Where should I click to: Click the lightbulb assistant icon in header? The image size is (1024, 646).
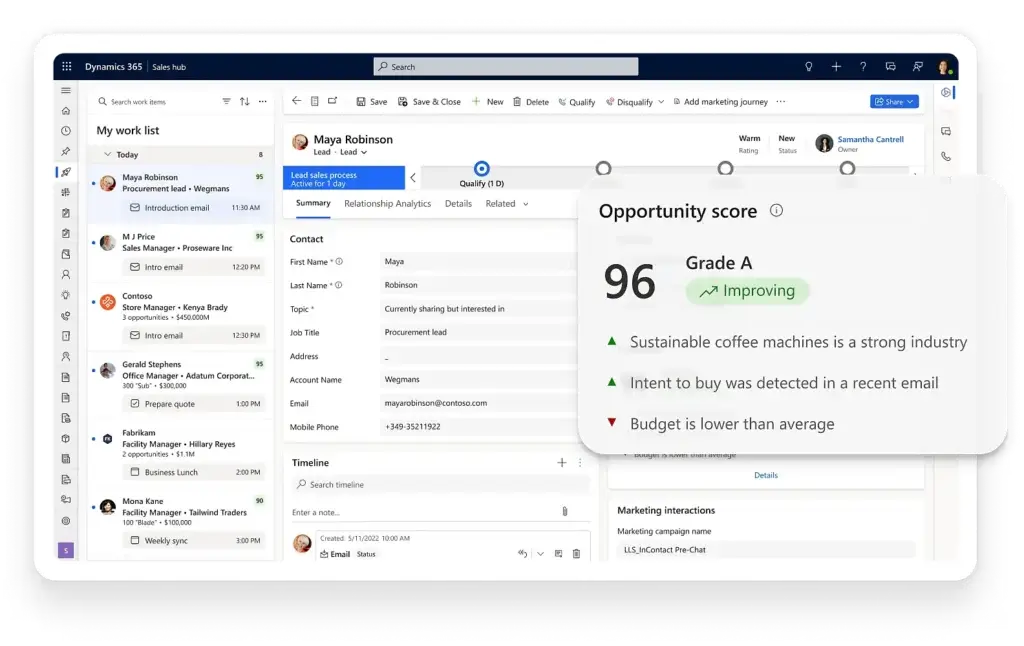click(808, 66)
